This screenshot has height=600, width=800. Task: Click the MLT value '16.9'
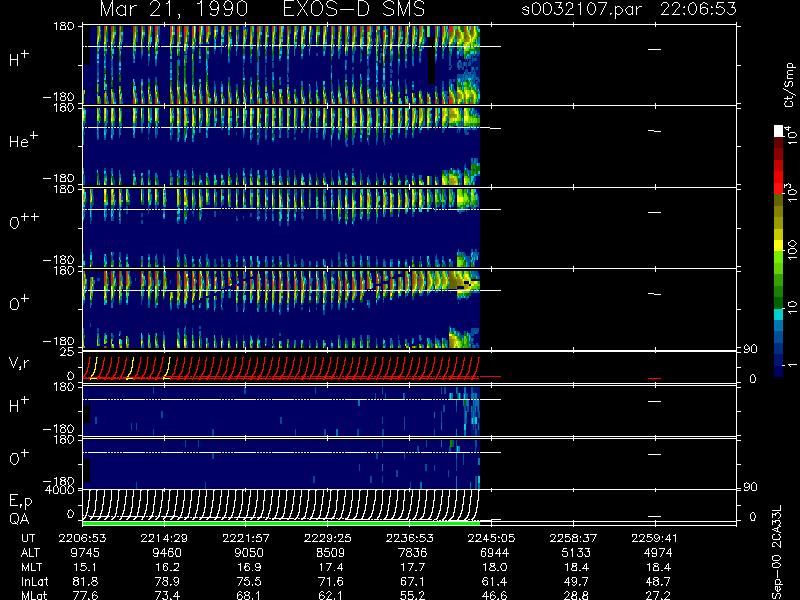tap(248, 567)
